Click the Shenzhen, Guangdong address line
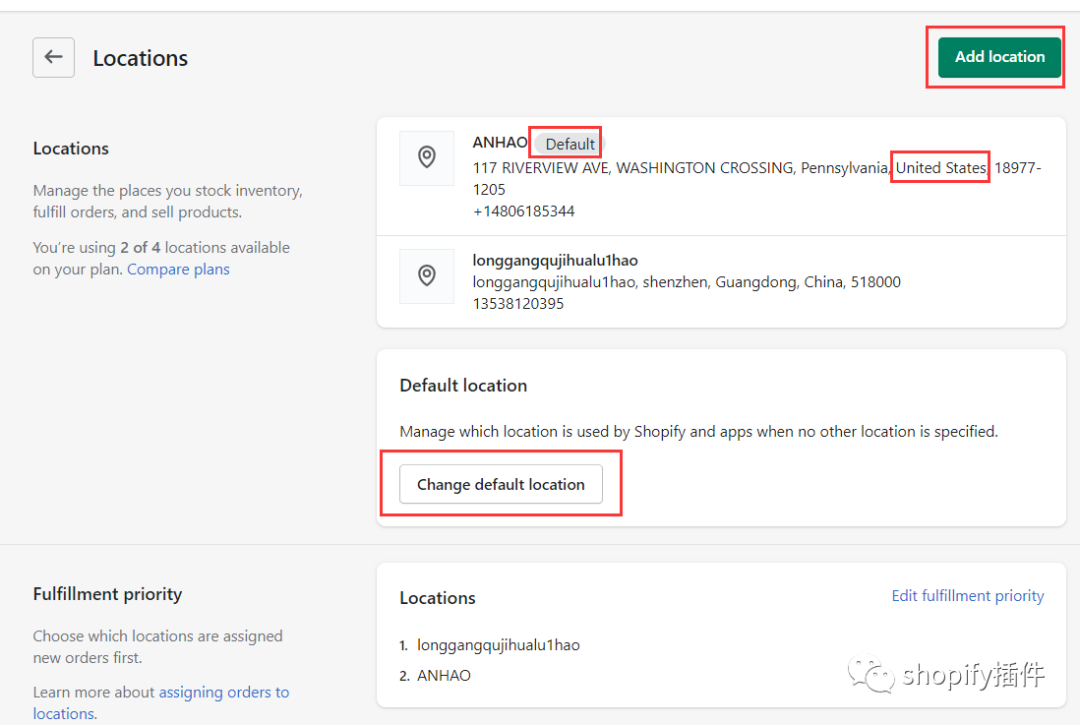 point(686,282)
